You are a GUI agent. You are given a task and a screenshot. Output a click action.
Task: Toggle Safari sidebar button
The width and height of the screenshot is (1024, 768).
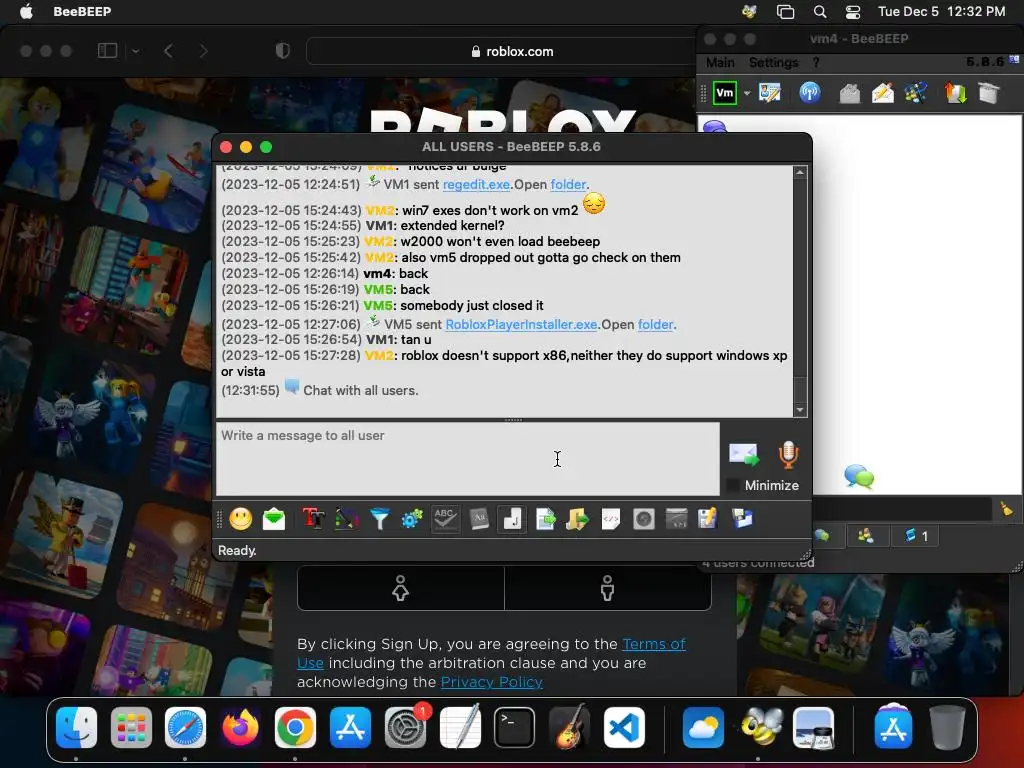coord(107,51)
